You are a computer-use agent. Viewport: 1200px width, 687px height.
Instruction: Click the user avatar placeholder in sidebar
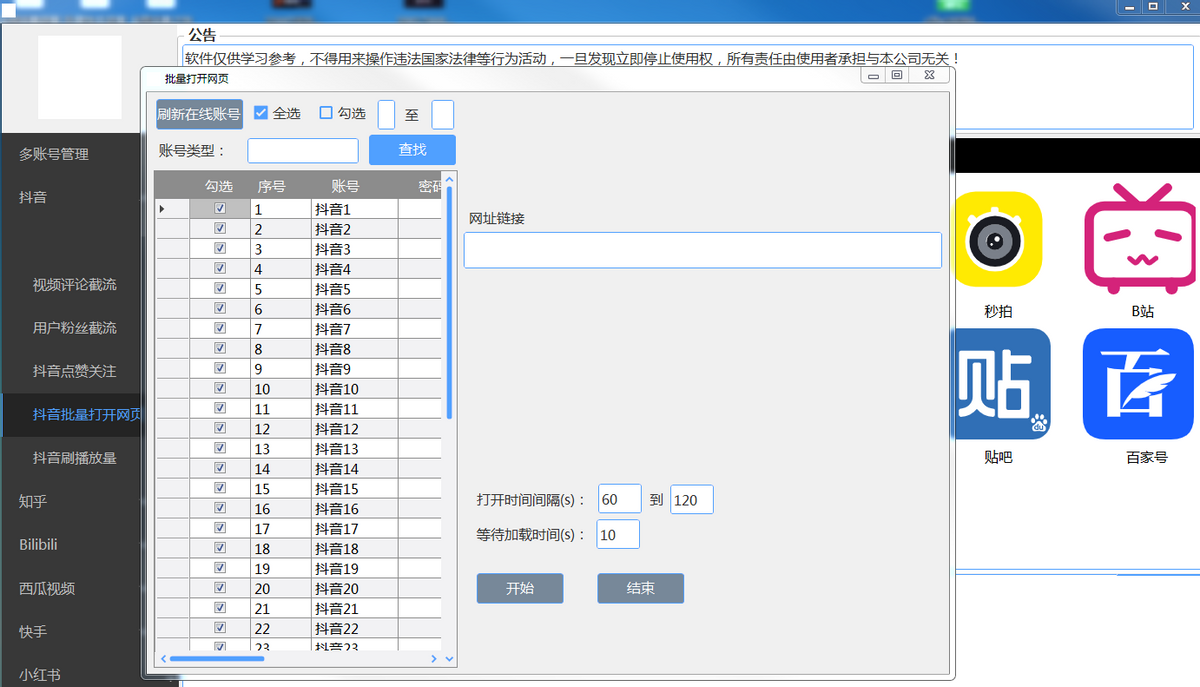point(80,77)
